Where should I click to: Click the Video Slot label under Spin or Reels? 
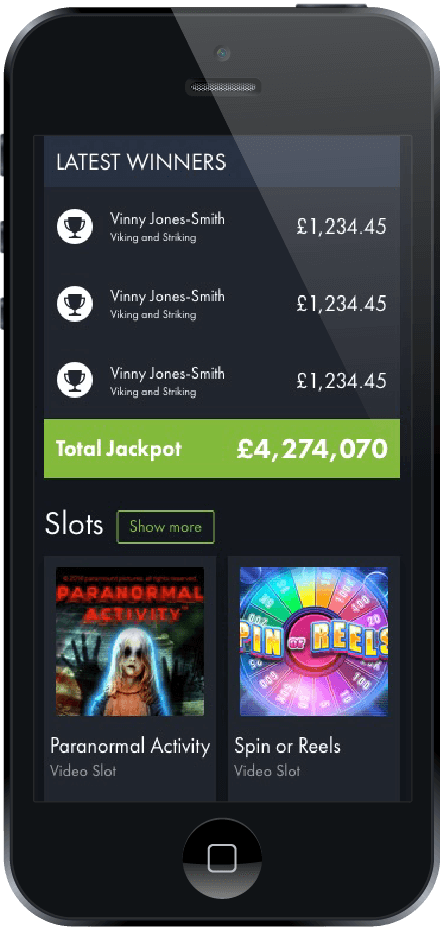[267, 771]
